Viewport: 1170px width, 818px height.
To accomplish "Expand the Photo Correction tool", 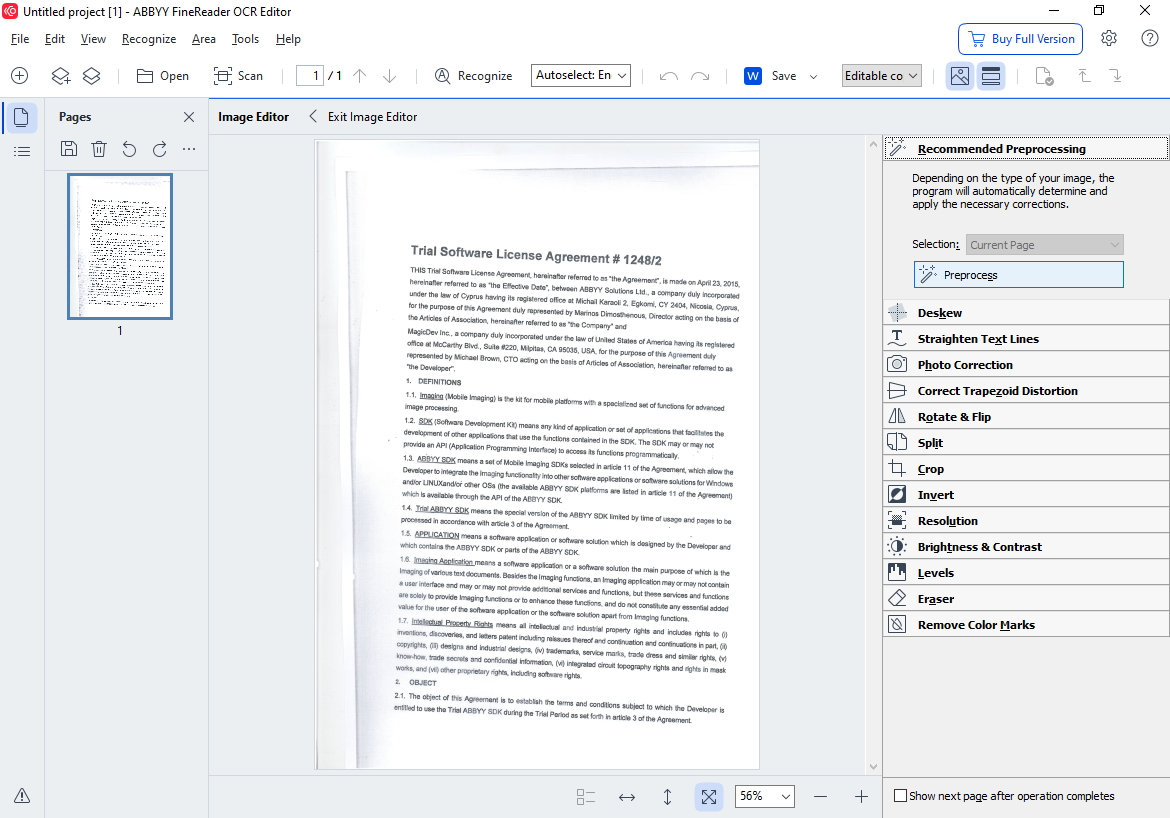I will coord(1026,365).
